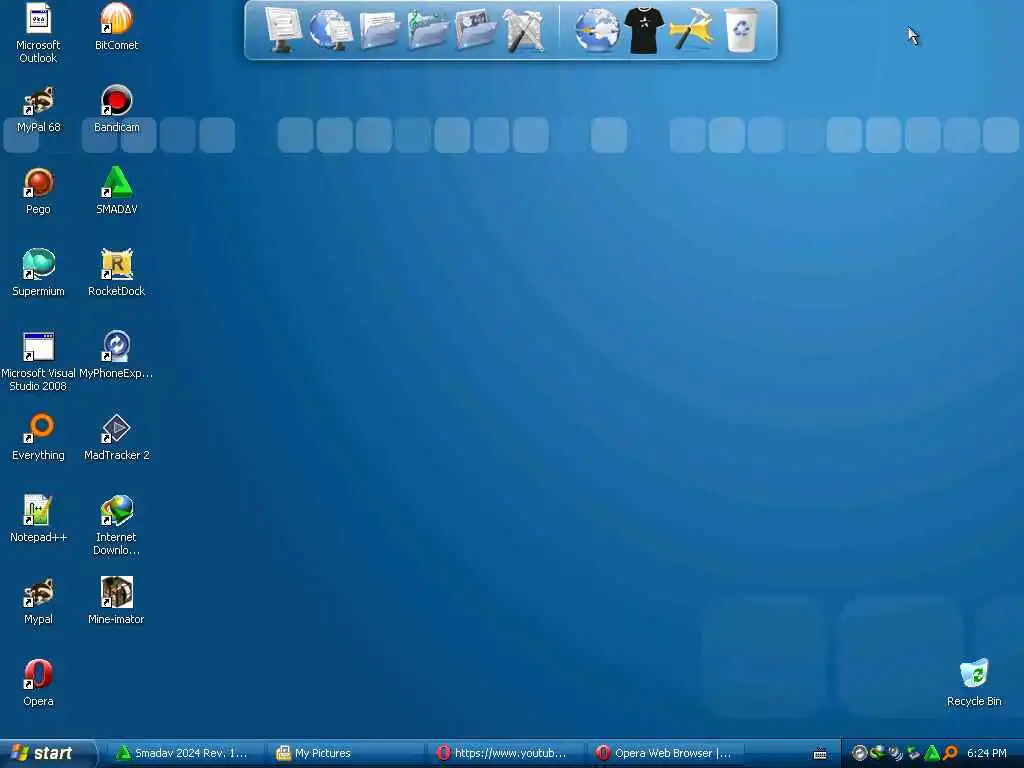Select the Bandicam recorder shortcut
This screenshot has height=768, width=1024.
116,109
